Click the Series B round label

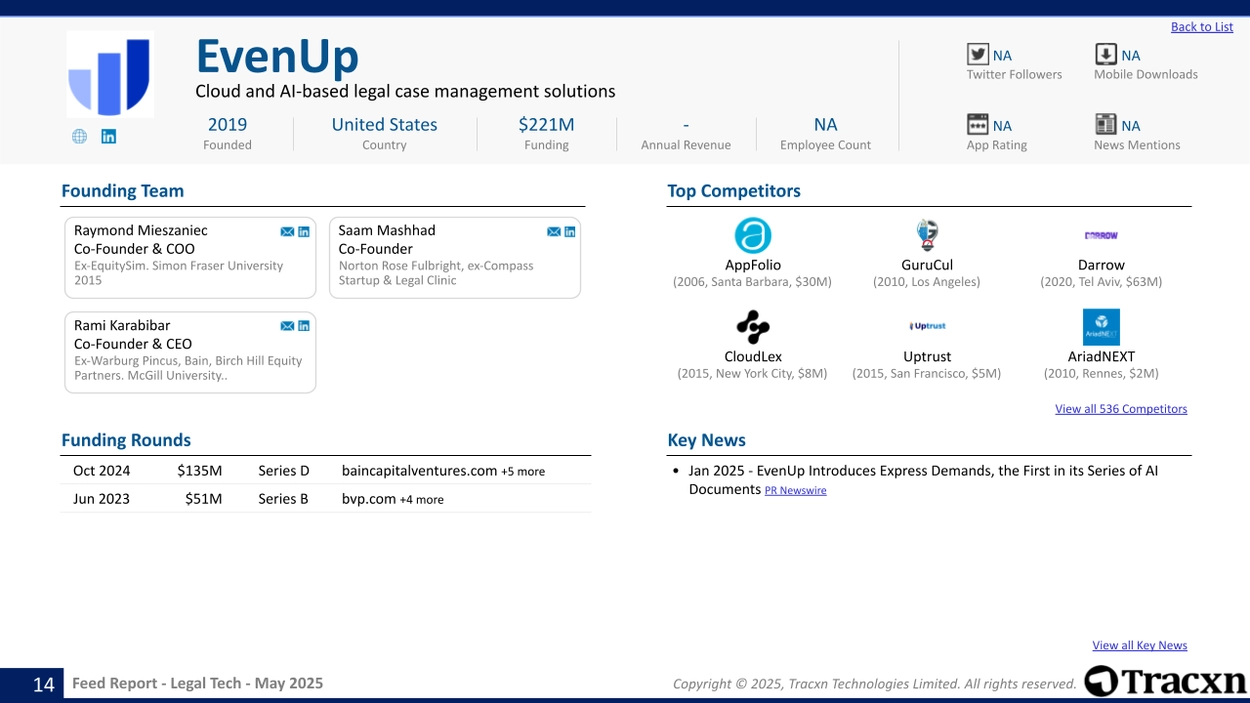click(283, 499)
